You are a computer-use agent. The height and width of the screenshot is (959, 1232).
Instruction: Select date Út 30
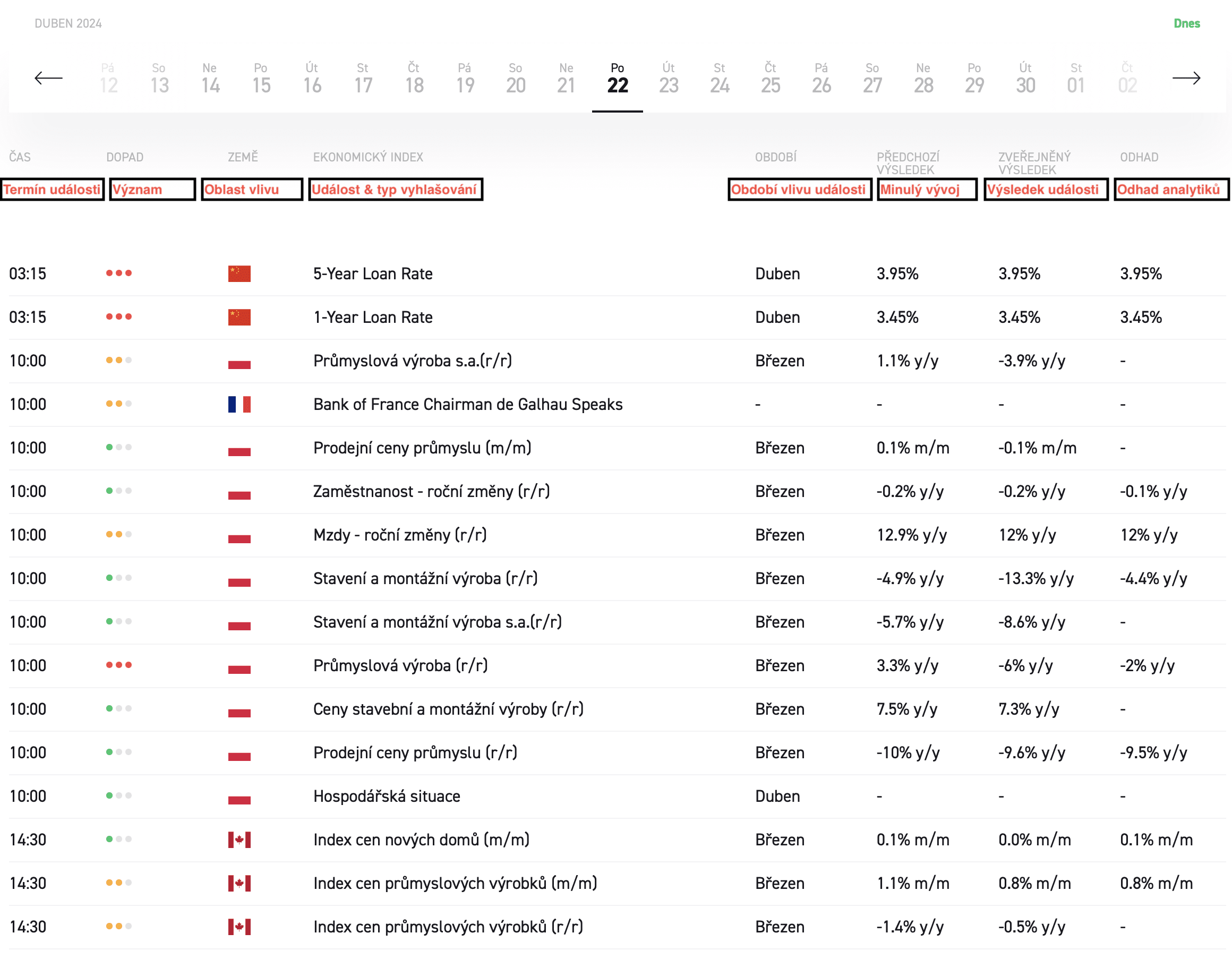click(x=1025, y=79)
